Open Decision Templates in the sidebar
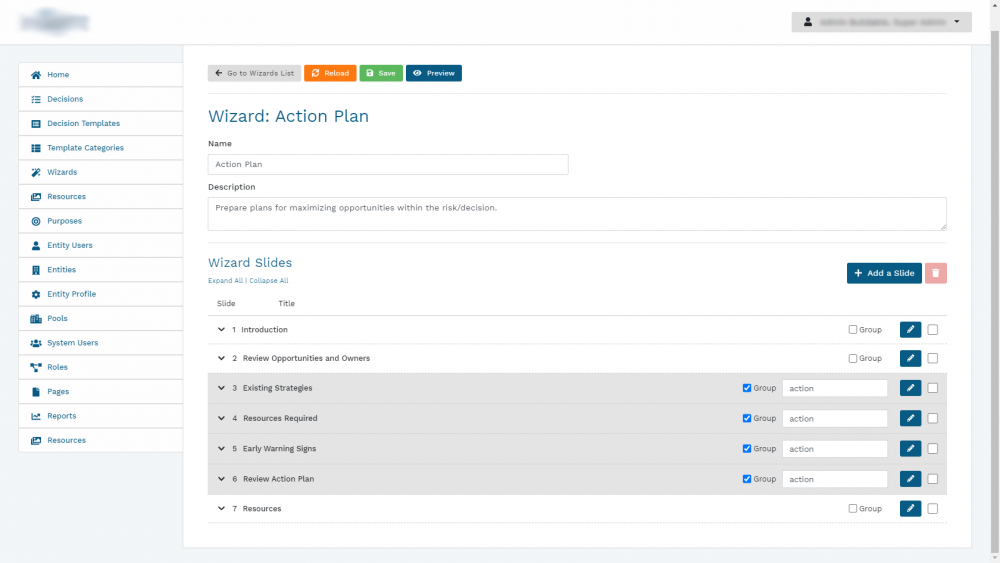This screenshot has width=1000, height=563. point(83,124)
